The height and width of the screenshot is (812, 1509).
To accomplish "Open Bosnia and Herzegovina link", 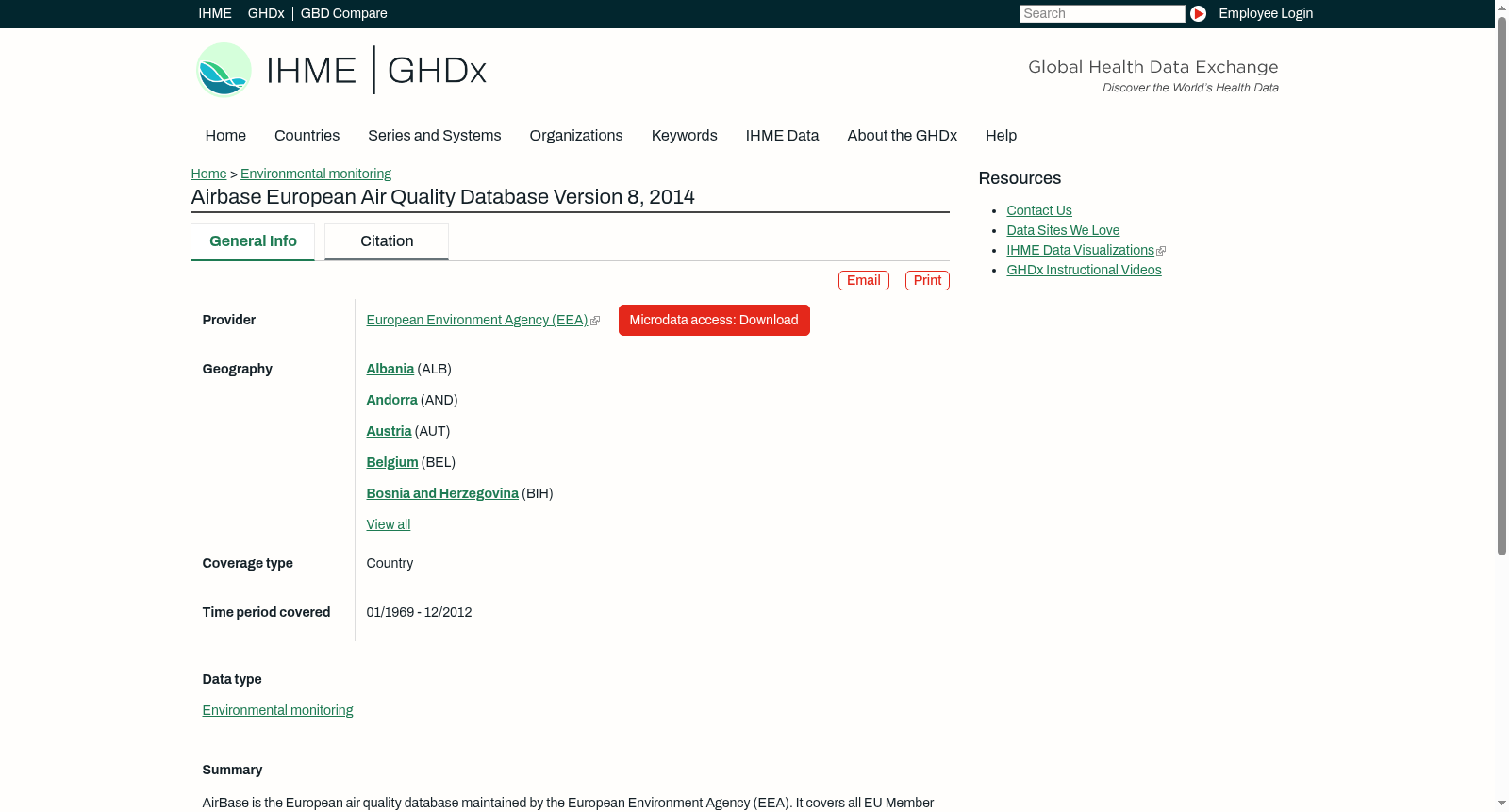I will click(x=442, y=493).
